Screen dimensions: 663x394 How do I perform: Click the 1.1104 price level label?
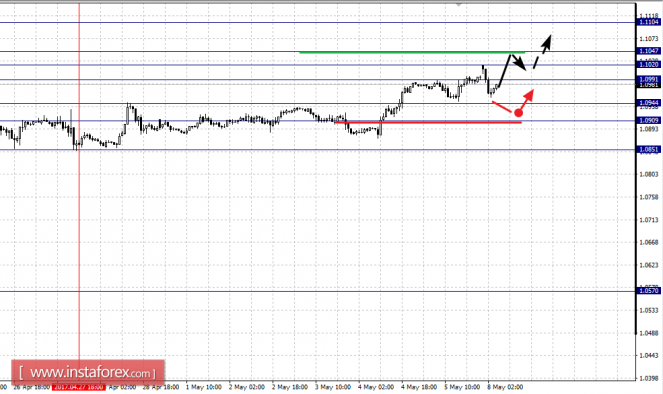pos(649,22)
